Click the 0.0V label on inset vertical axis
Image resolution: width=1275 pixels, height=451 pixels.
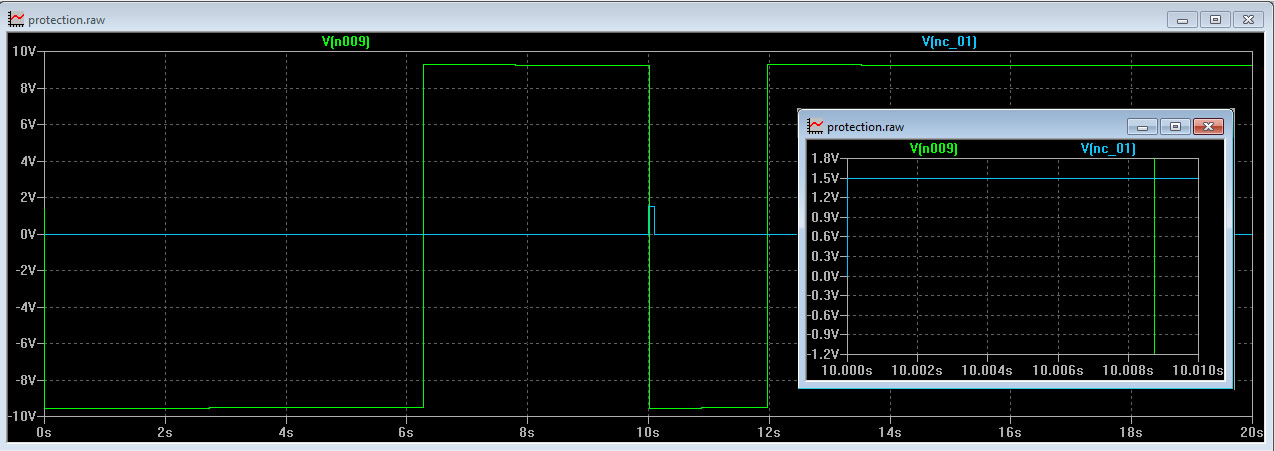pos(825,276)
